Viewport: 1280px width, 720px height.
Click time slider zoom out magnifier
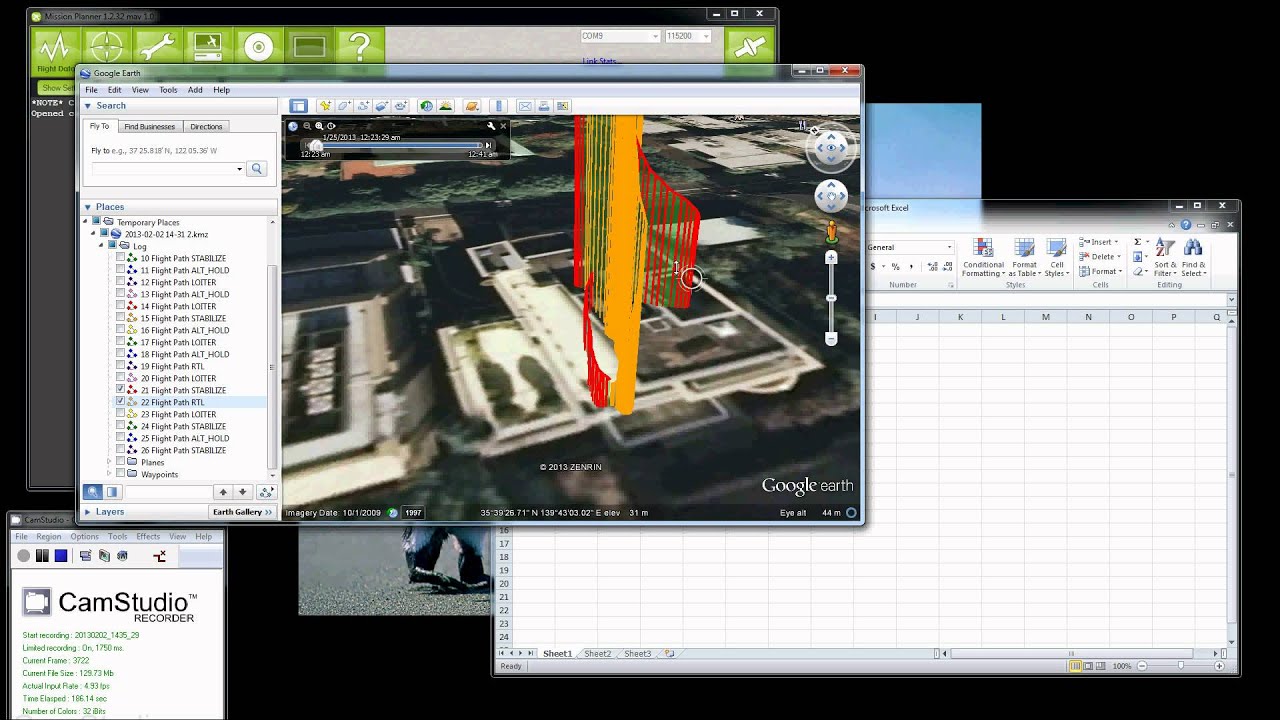[x=307, y=126]
